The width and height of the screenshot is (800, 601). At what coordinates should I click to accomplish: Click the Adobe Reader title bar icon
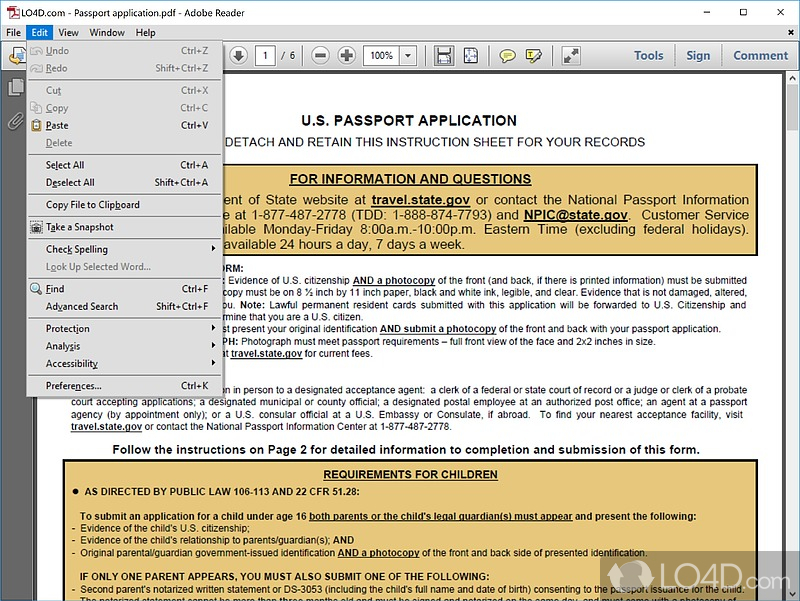[x=13, y=12]
